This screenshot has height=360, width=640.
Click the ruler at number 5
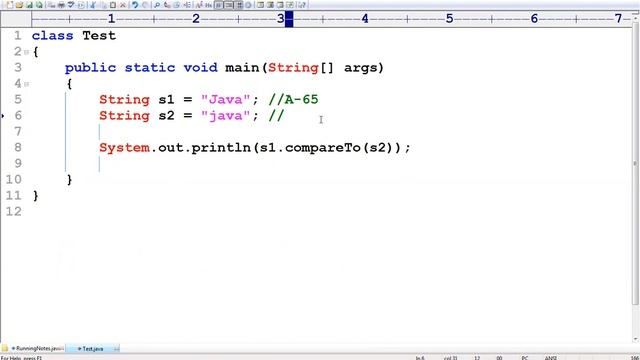(x=449, y=19)
